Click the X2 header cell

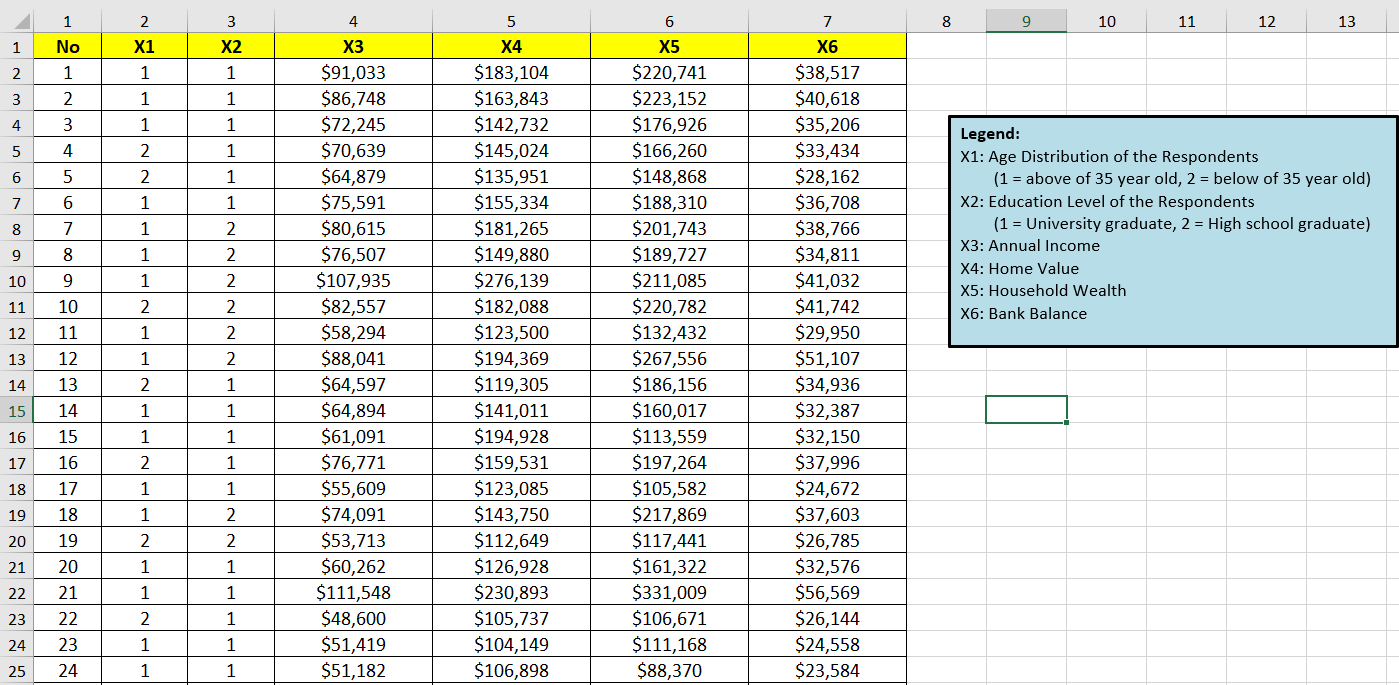point(231,46)
